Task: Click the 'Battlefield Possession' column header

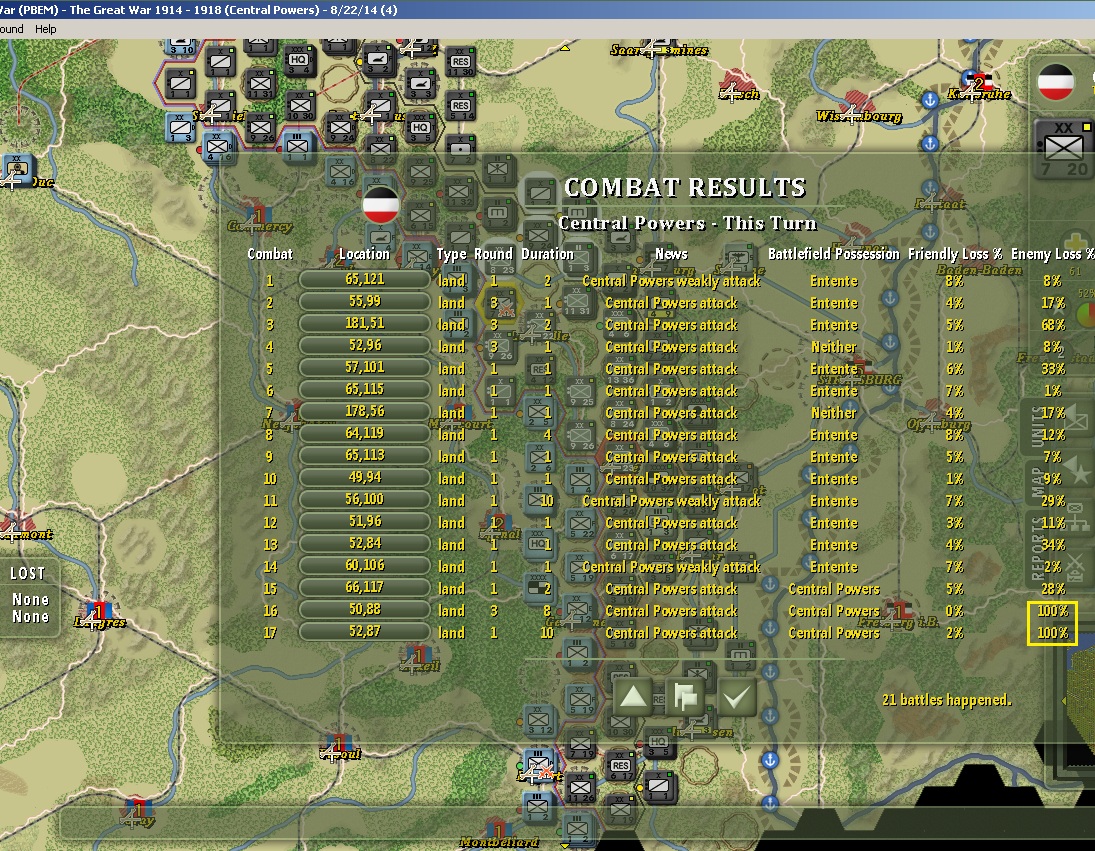Action: [833, 254]
